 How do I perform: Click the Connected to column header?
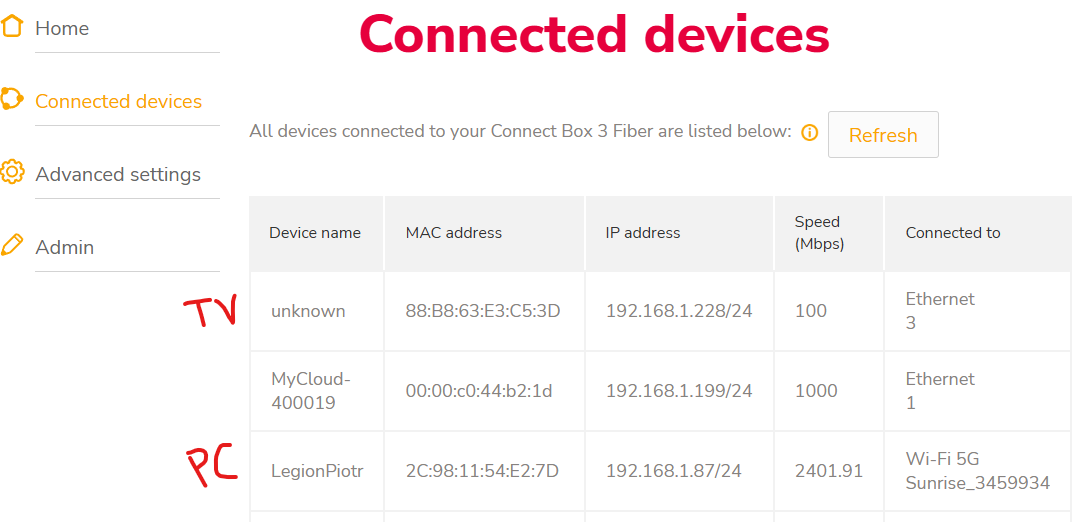953,232
